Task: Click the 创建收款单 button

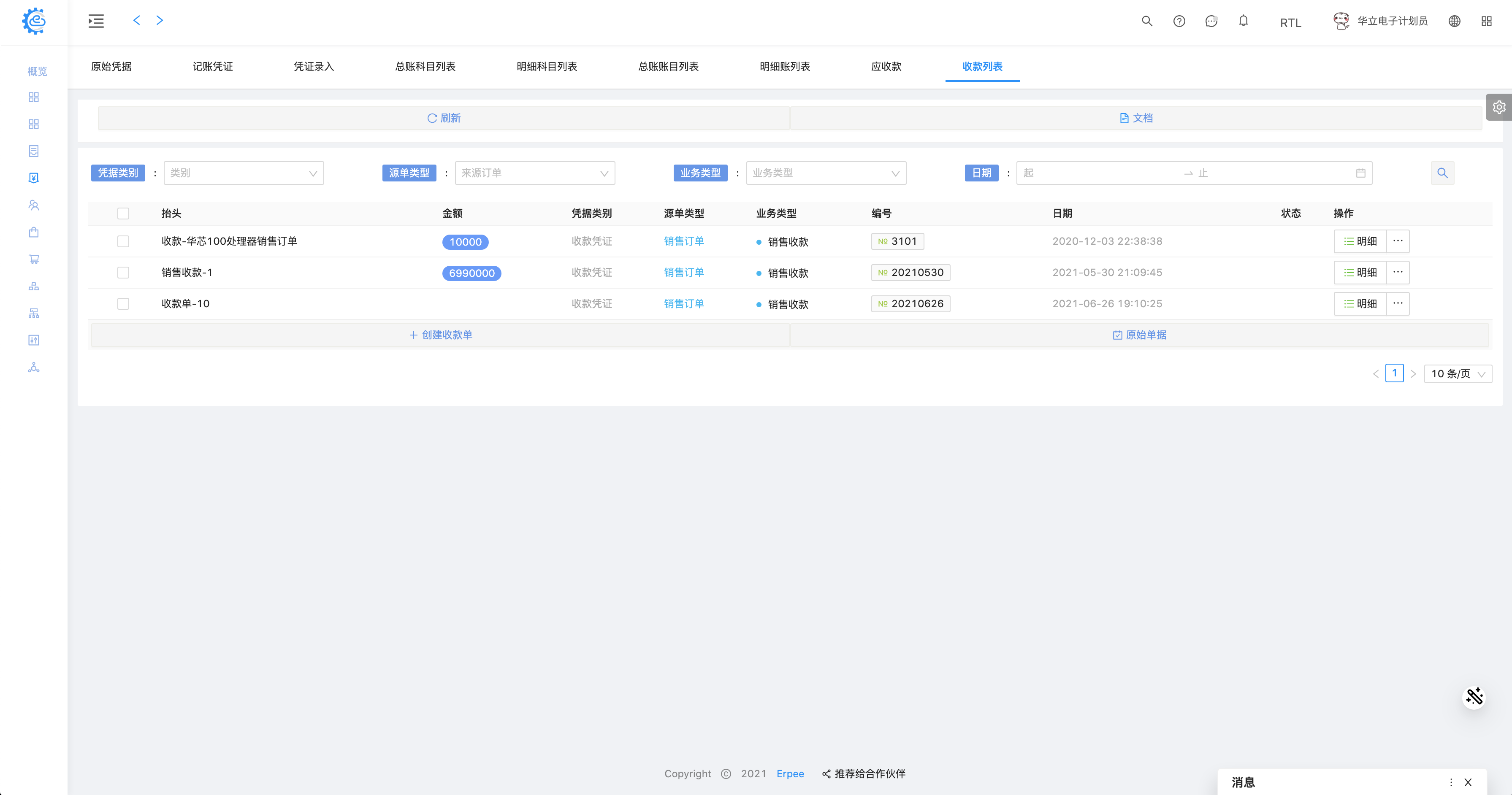Action: pyautogui.click(x=440, y=335)
